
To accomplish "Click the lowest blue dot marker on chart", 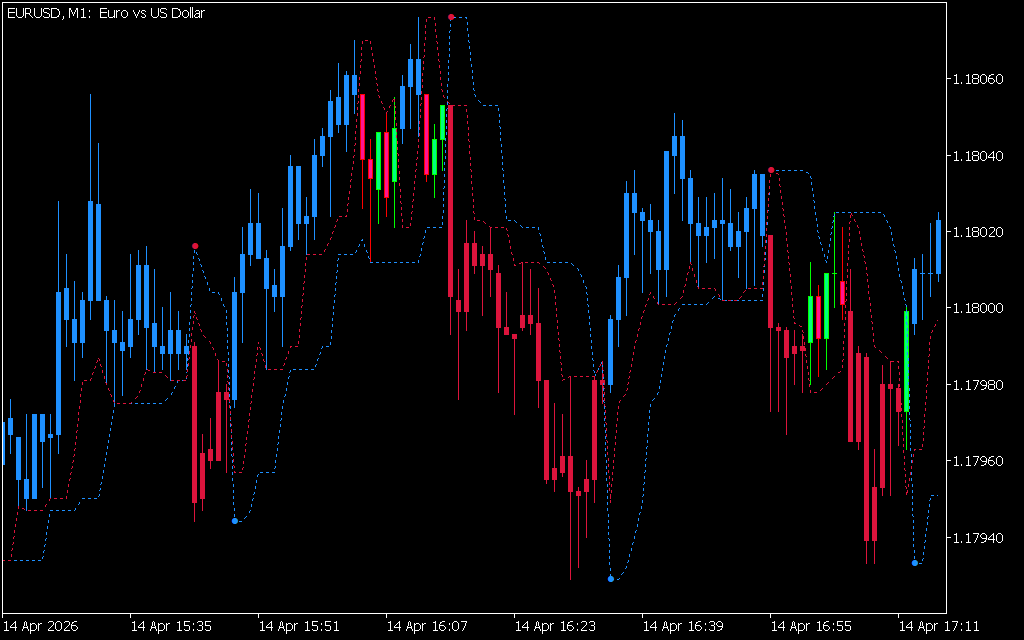I will (x=611, y=579).
